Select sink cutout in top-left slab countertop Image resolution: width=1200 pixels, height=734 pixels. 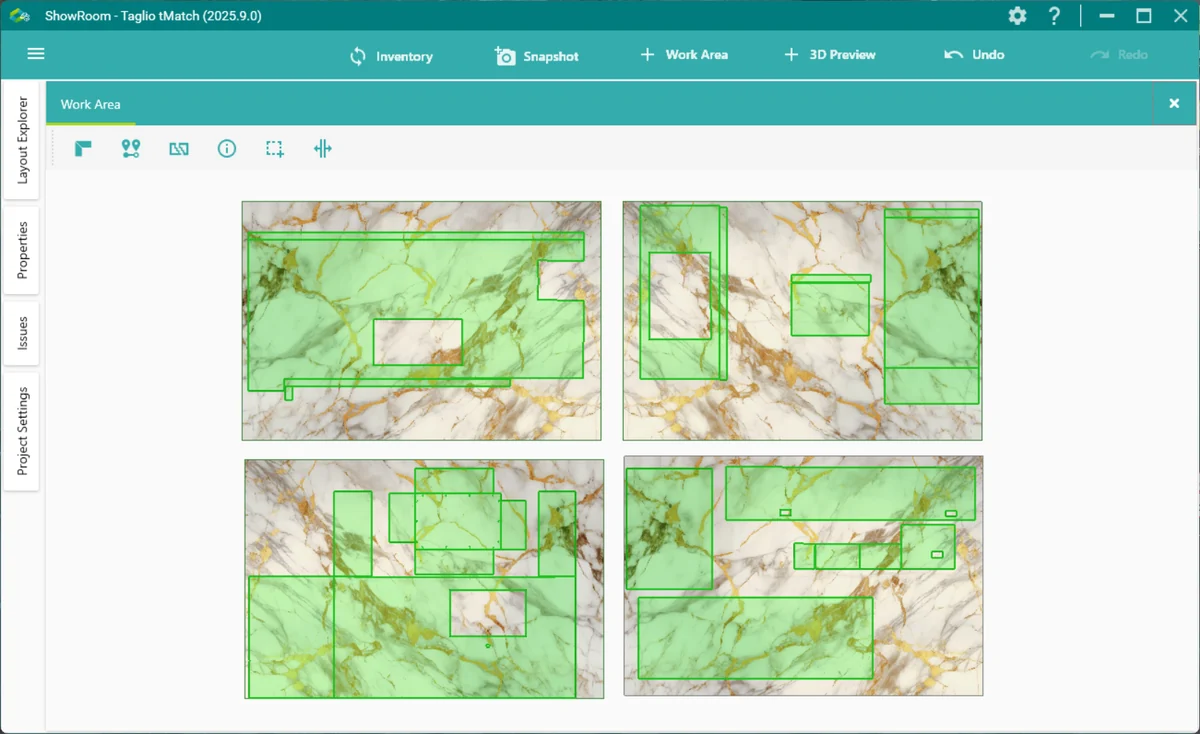coord(418,342)
